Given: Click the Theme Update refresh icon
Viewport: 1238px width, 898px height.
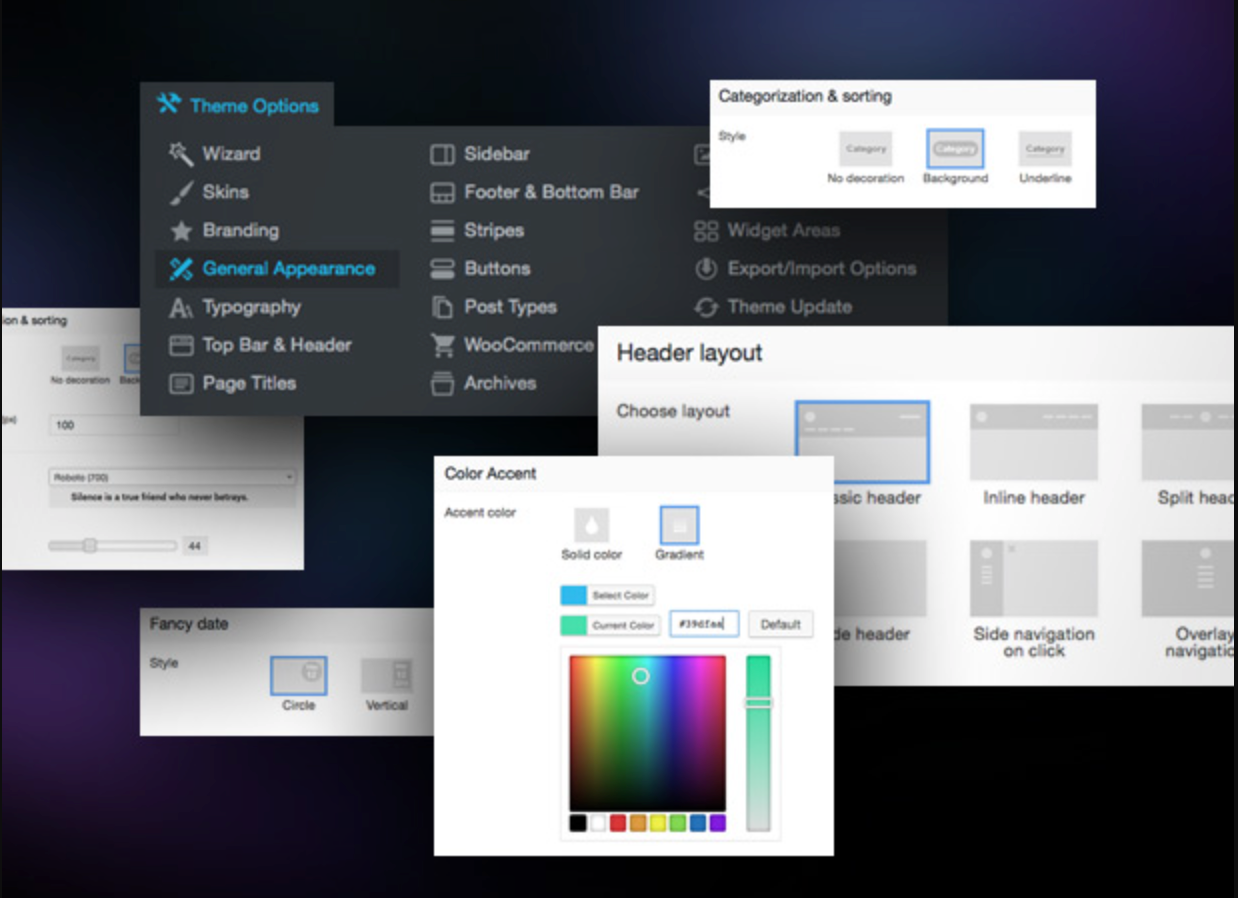Looking at the screenshot, I should (706, 307).
